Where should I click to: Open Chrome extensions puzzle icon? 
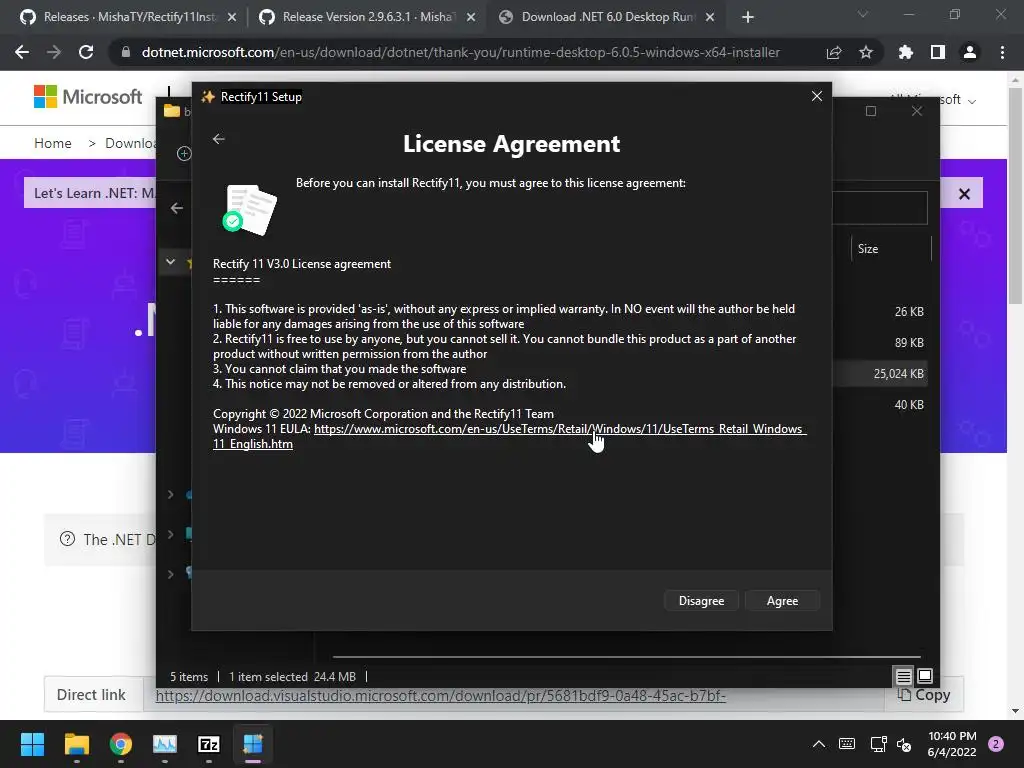click(x=905, y=52)
